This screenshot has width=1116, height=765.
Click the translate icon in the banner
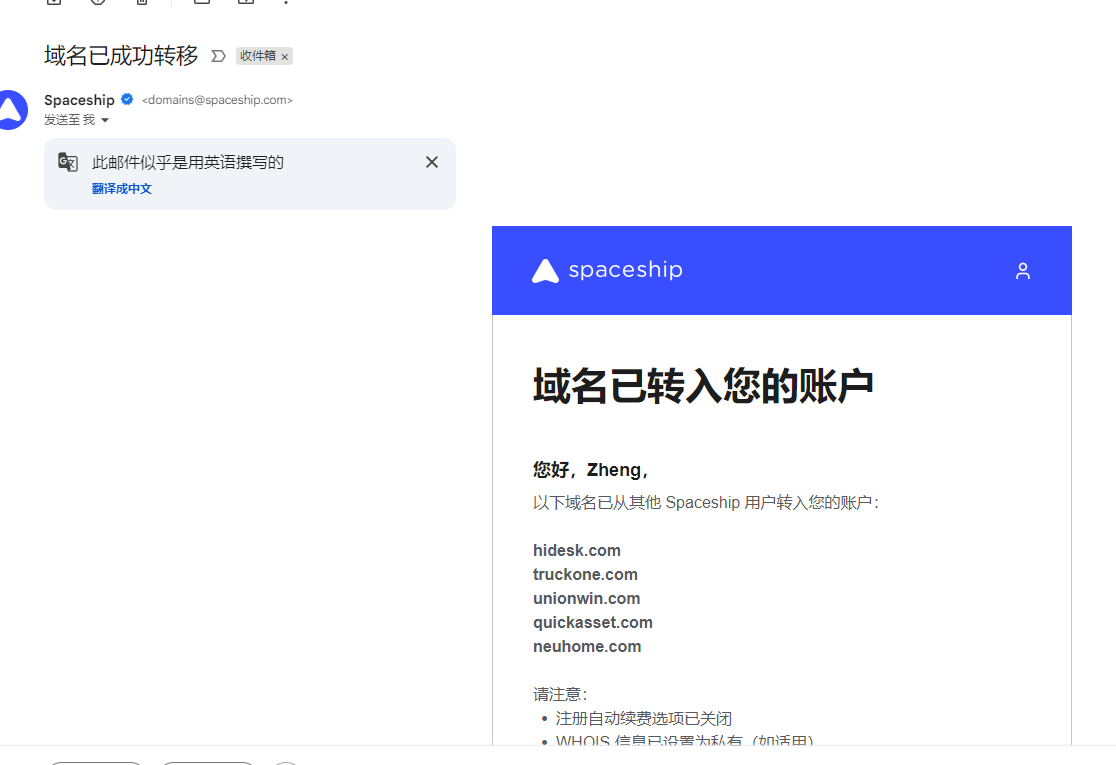coord(68,162)
